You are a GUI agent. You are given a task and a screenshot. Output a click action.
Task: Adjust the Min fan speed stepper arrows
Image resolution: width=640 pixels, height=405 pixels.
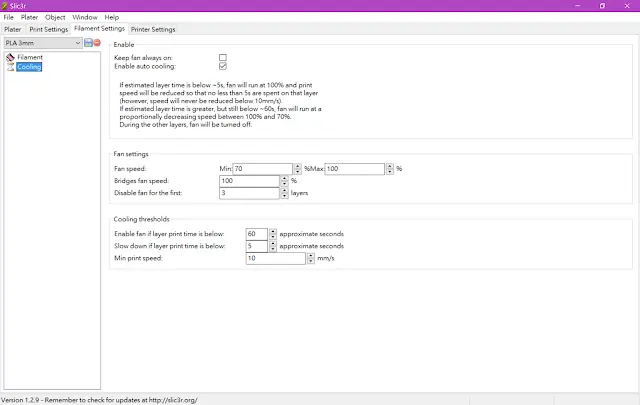tap(298, 169)
